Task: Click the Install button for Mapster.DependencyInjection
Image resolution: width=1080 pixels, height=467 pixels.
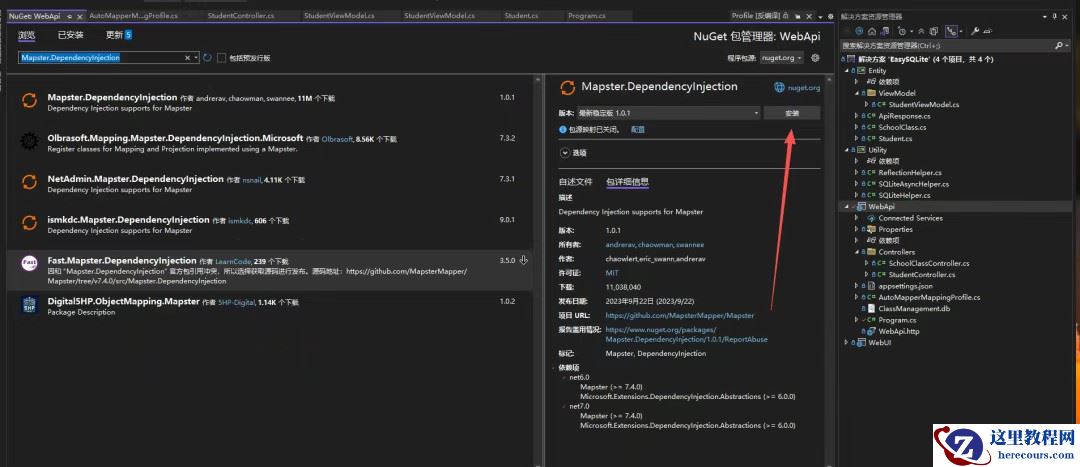Action: [791, 114]
